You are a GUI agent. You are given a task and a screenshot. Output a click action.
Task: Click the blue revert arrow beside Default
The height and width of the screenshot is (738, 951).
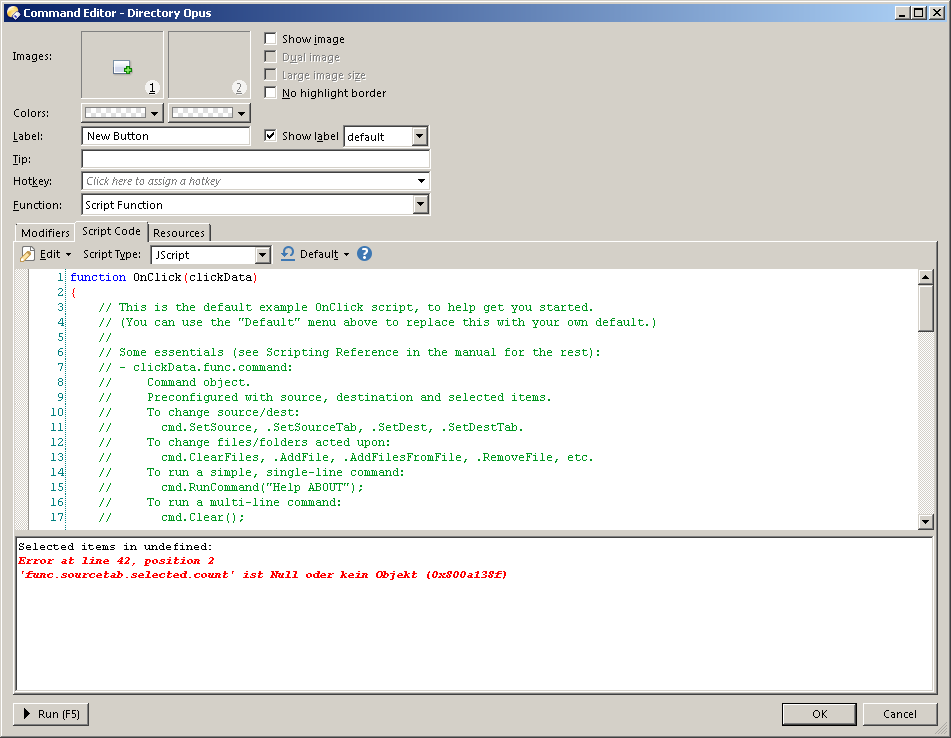[x=287, y=254]
